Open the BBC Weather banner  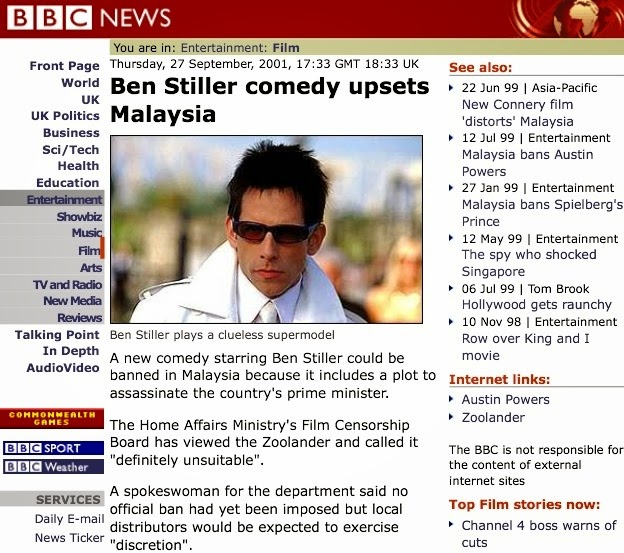(53, 467)
